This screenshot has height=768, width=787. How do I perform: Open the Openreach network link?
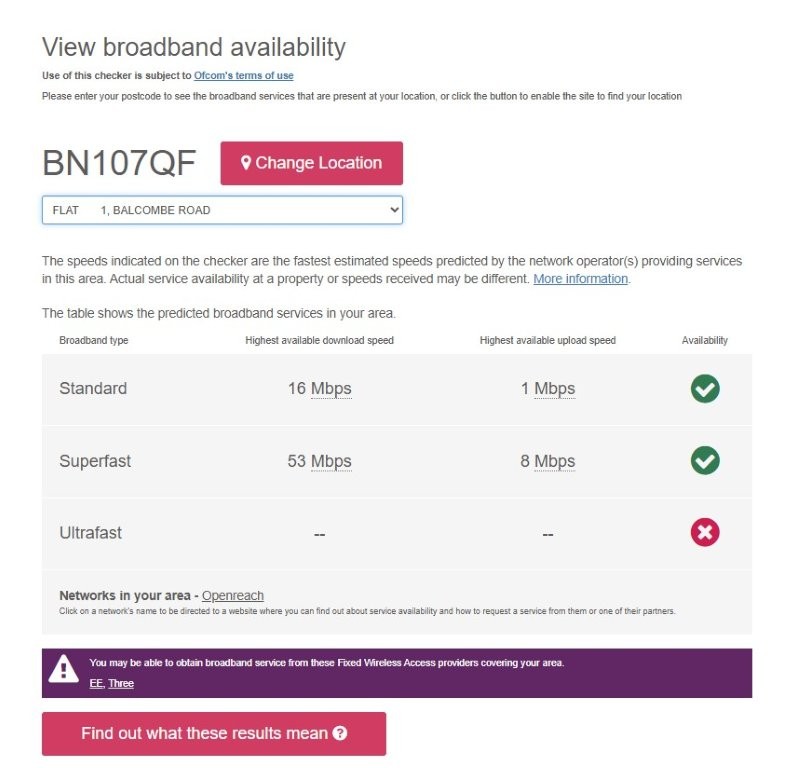[x=233, y=596]
